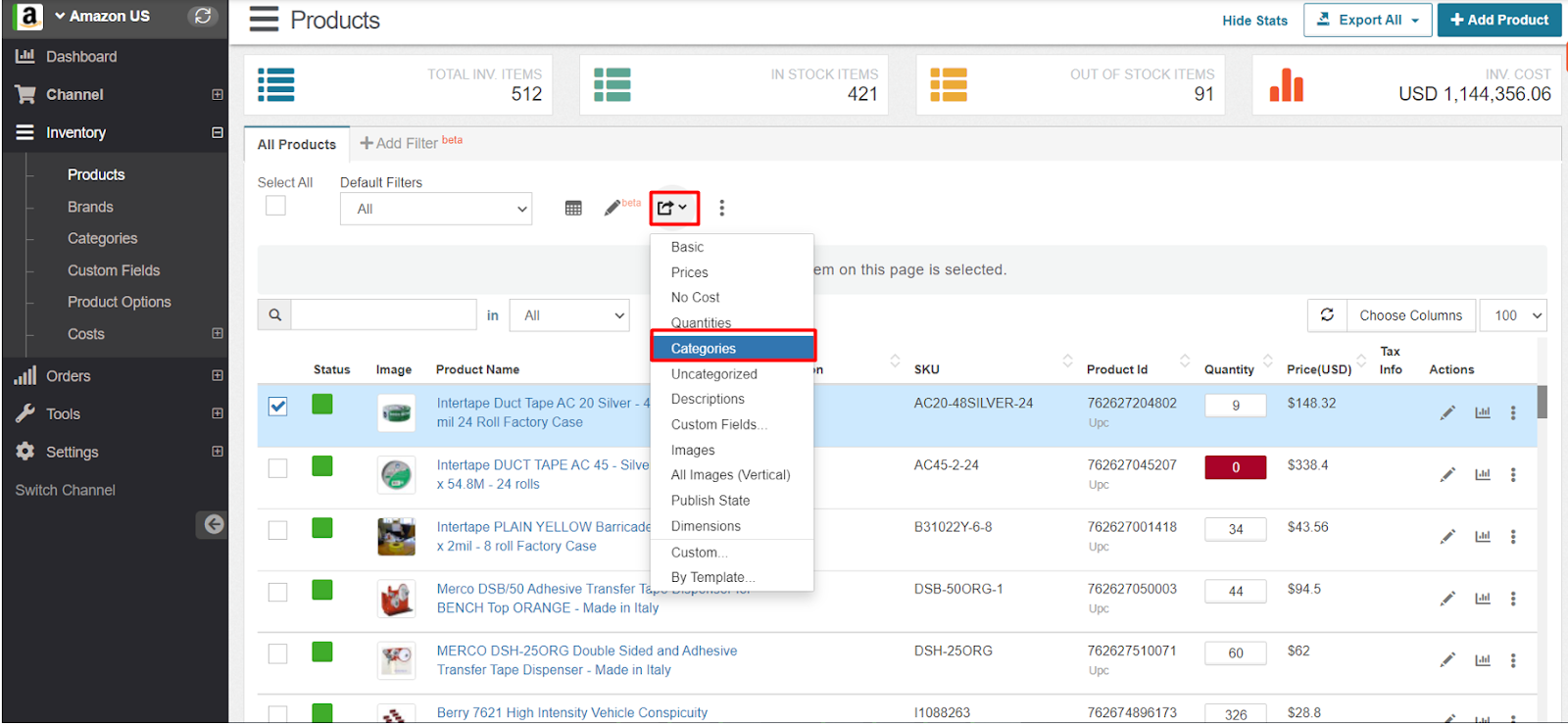The image size is (1568, 724).
Task: Open the Default Filters All dropdown
Action: [x=436, y=209]
